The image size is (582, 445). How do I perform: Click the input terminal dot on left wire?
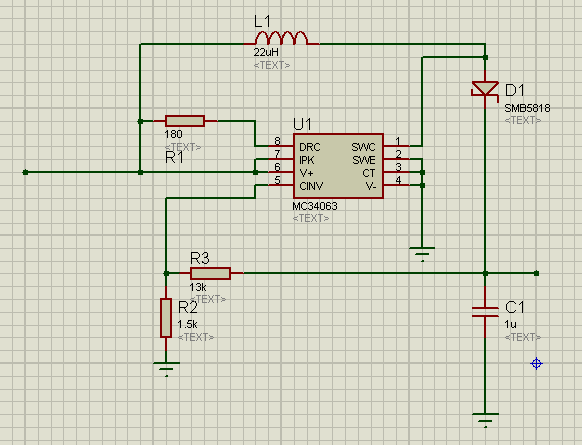point(25,172)
